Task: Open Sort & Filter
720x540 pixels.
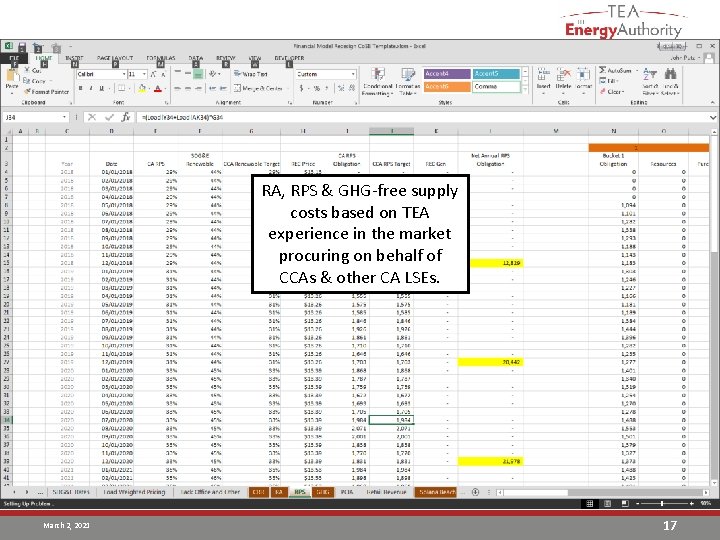Action: (x=650, y=82)
